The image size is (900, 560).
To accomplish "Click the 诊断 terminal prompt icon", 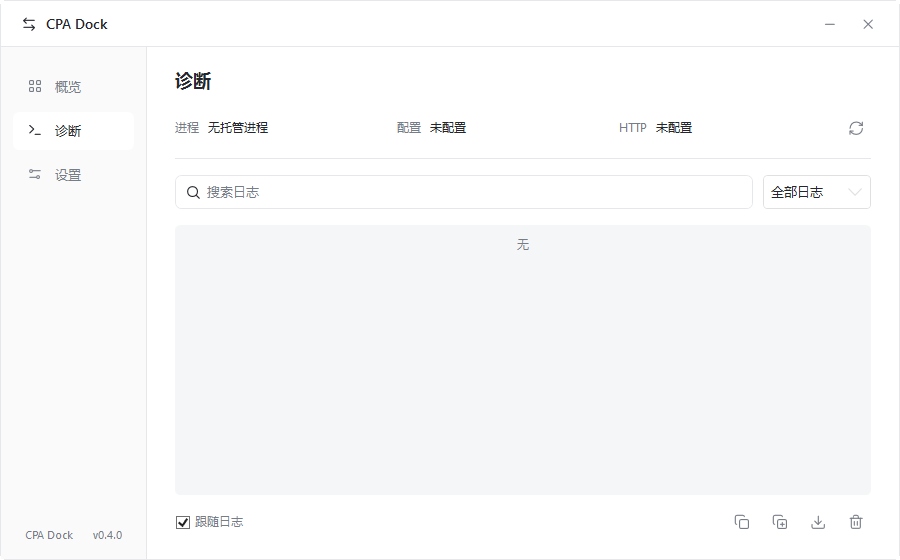I will click(x=35, y=130).
